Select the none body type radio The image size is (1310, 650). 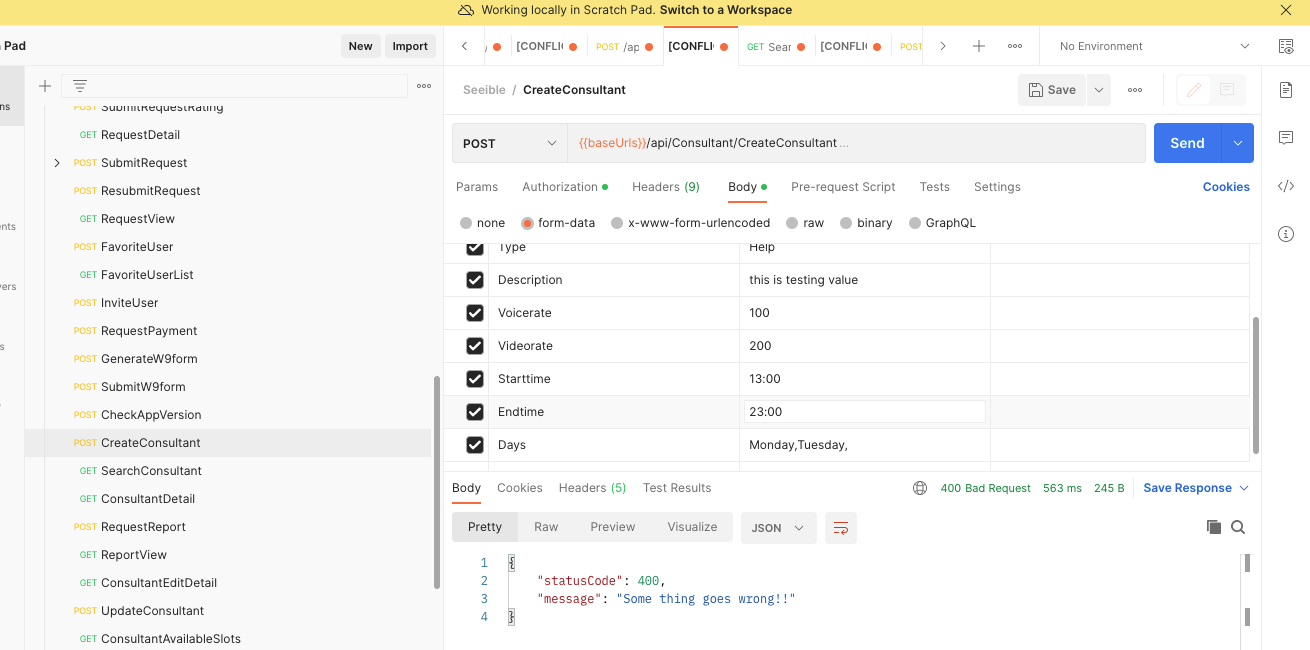pyautogui.click(x=466, y=223)
